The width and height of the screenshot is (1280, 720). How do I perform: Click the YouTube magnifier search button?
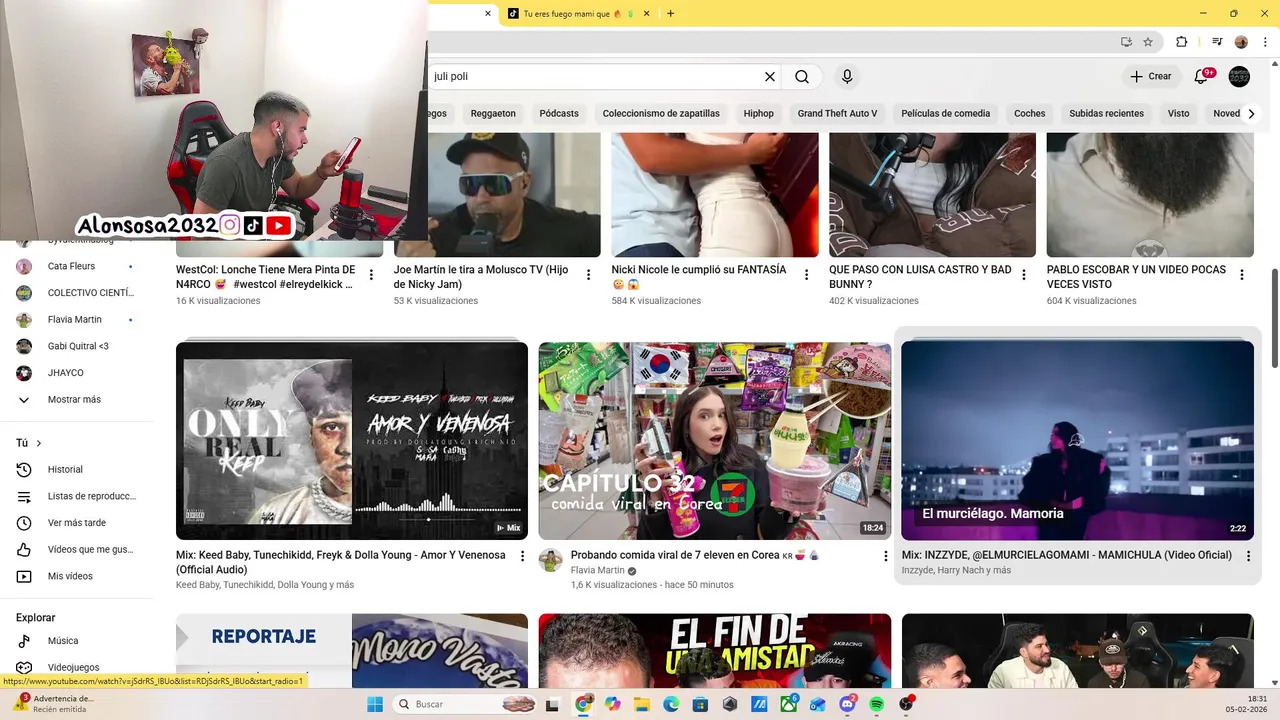tap(802, 76)
